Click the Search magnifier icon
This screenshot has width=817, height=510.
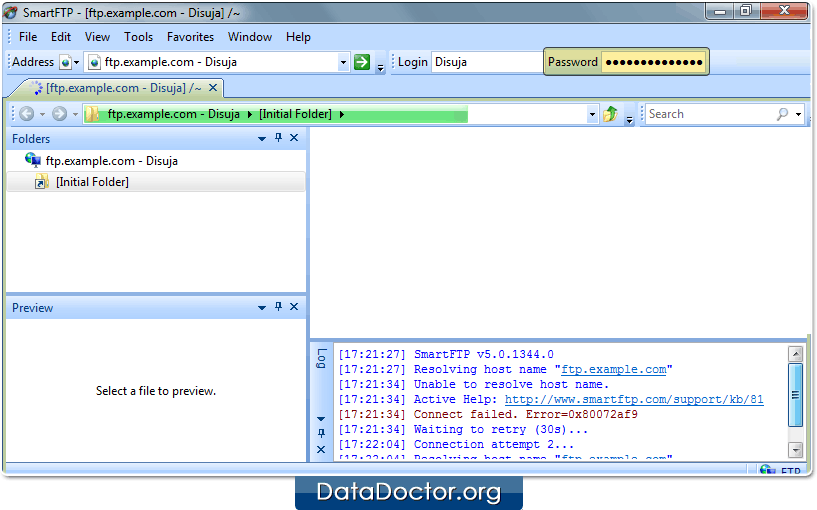tap(782, 114)
